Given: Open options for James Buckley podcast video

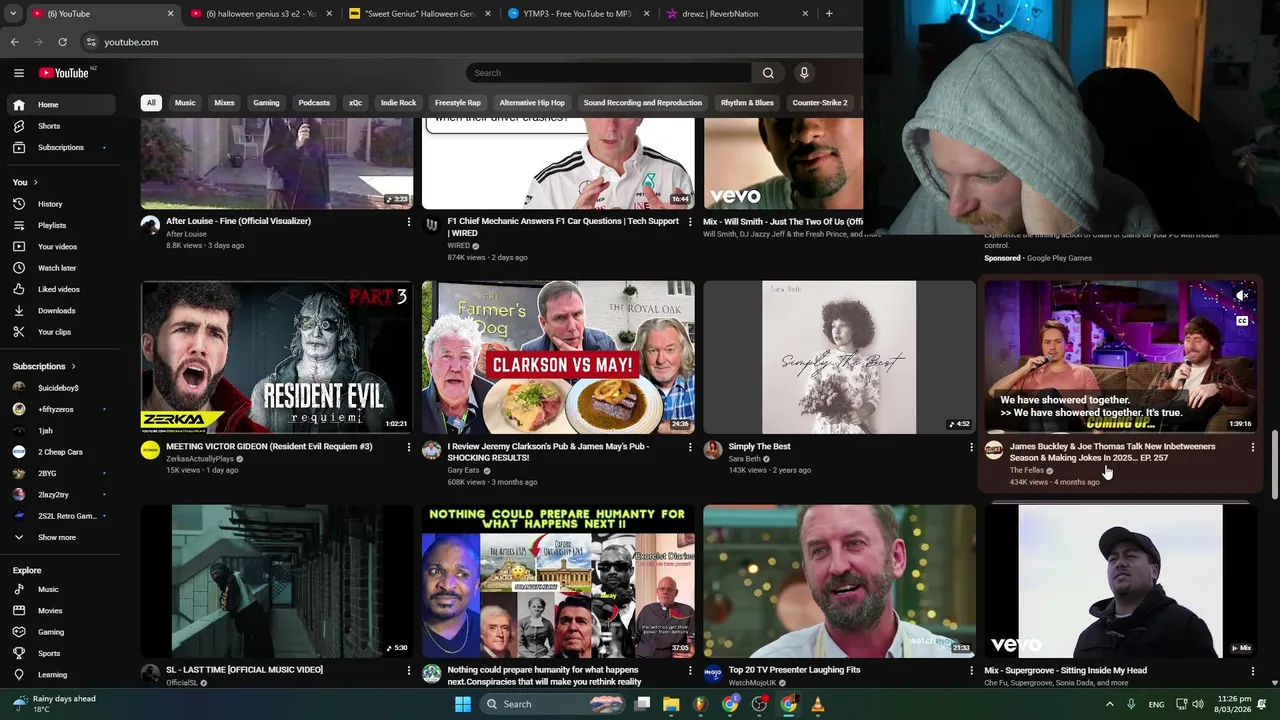Looking at the screenshot, I should point(1252,447).
